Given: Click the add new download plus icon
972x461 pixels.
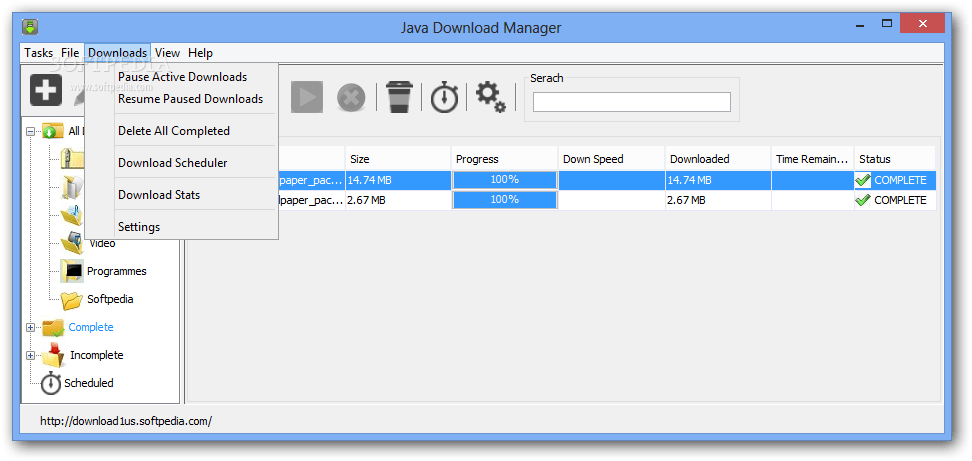Looking at the screenshot, I should (x=46, y=90).
